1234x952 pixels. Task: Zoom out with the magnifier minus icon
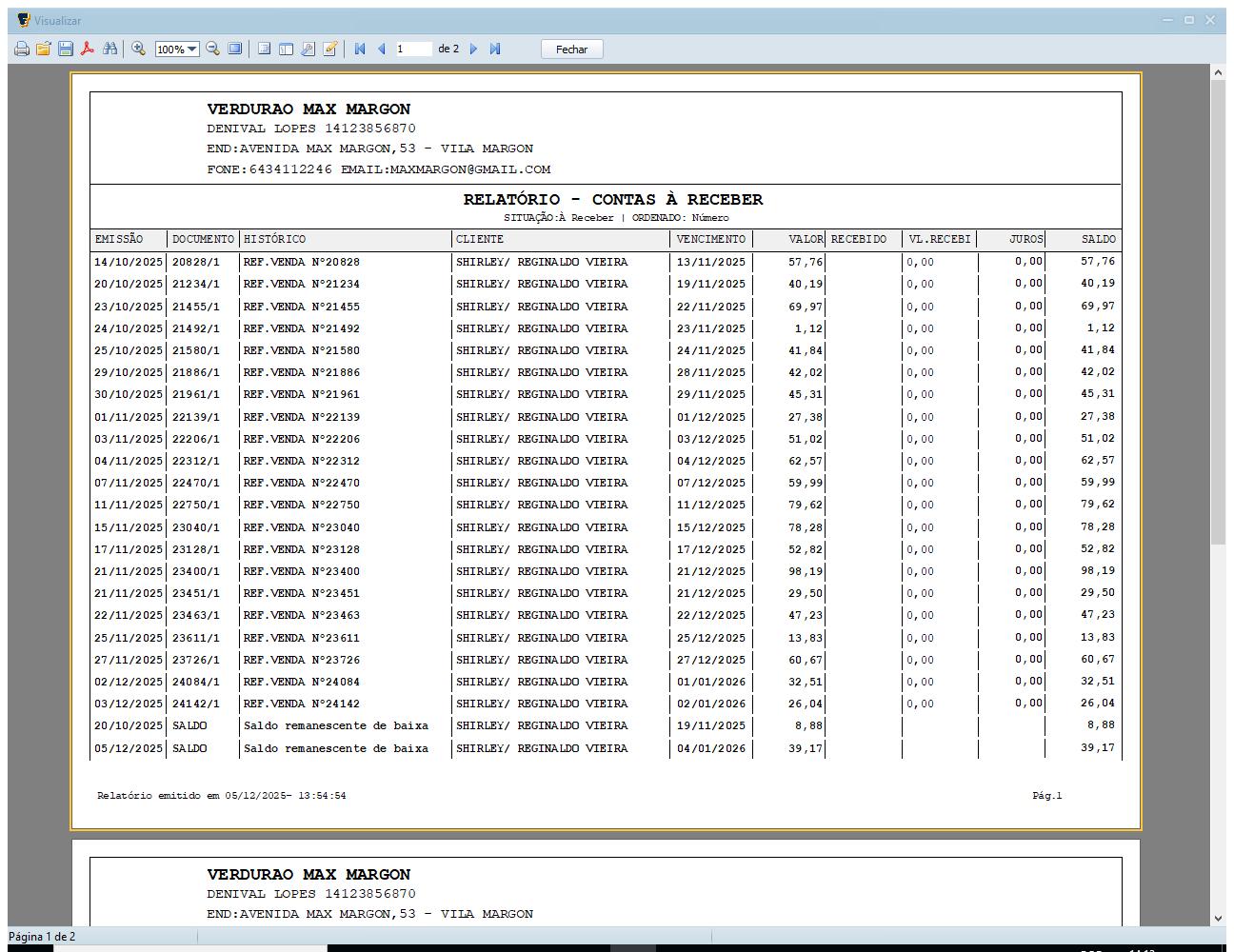(213, 49)
